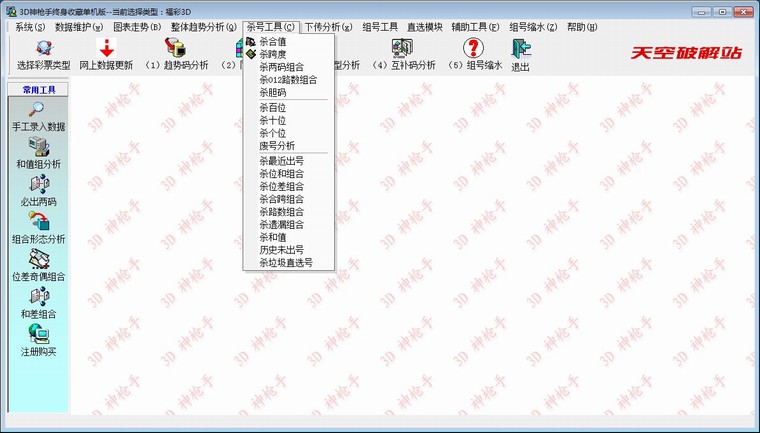Open the 互补码分析 toolbar tool
This screenshot has width=760, height=433.
click(x=403, y=48)
